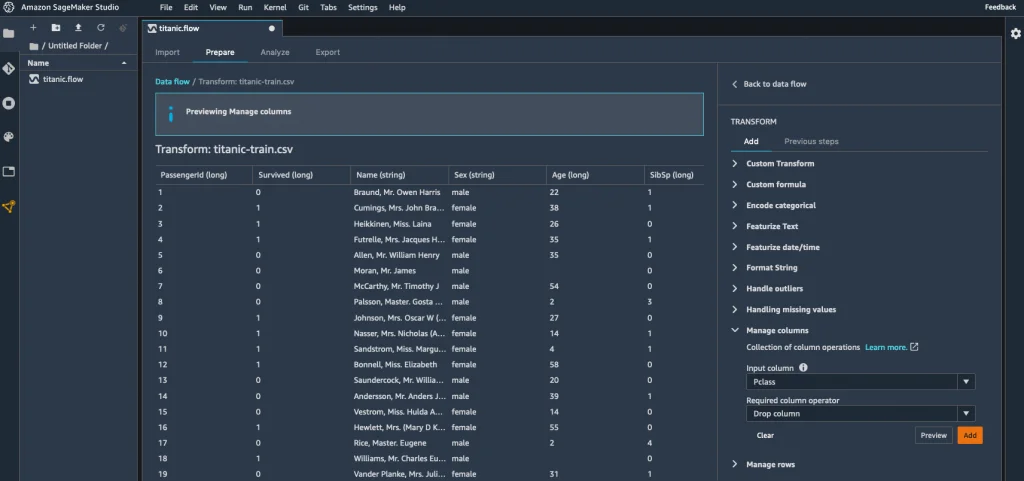Open the running terminals and kernels icon
Viewport: 1024px width, 481px height.
(8, 103)
